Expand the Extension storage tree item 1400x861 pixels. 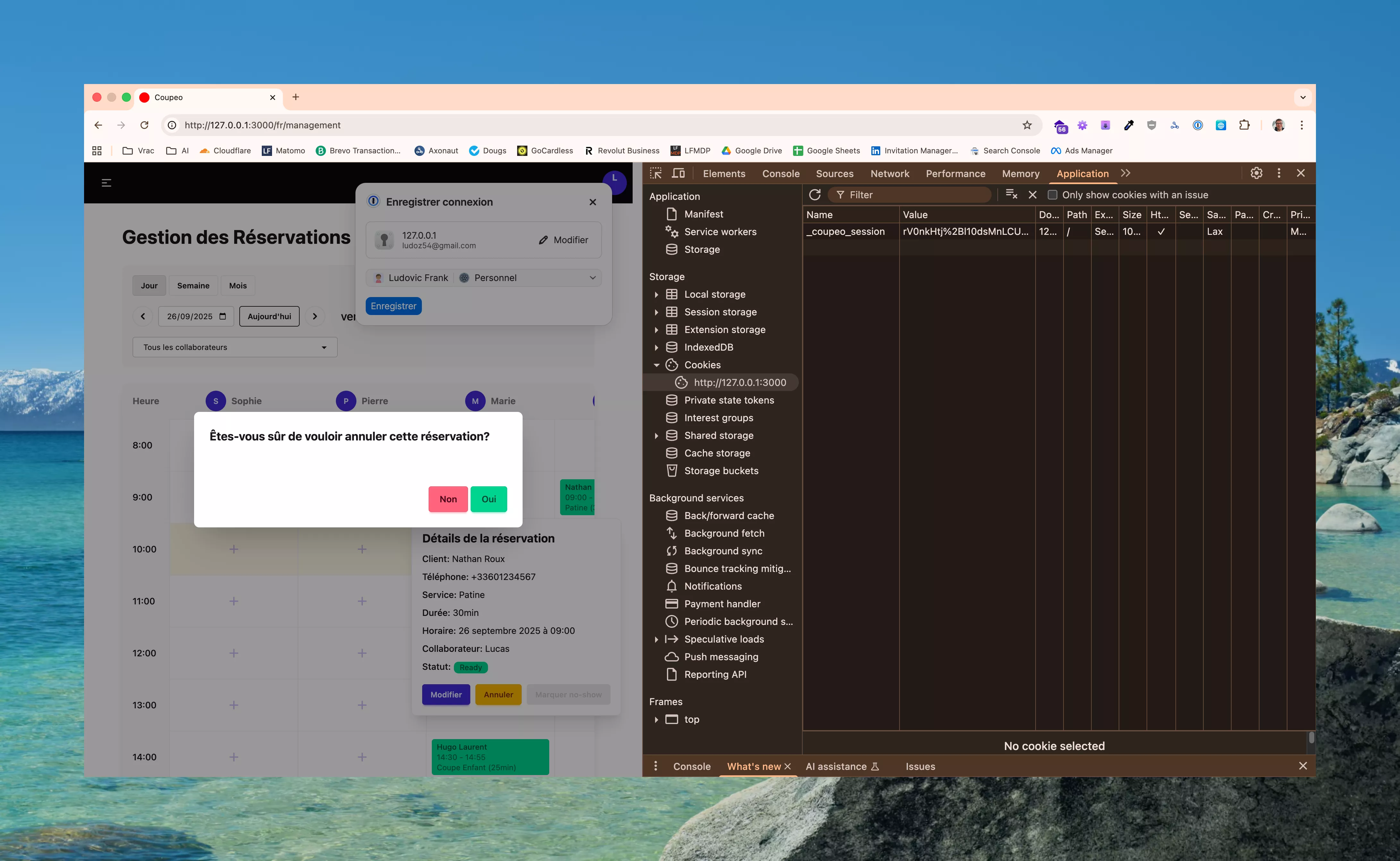click(656, 330)
